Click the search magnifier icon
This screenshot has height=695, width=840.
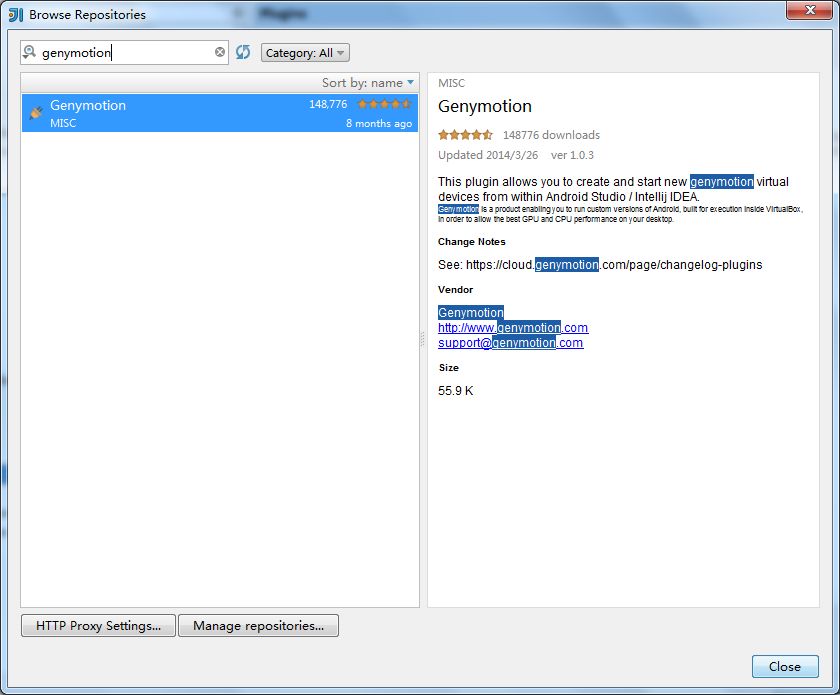point(29,52)
